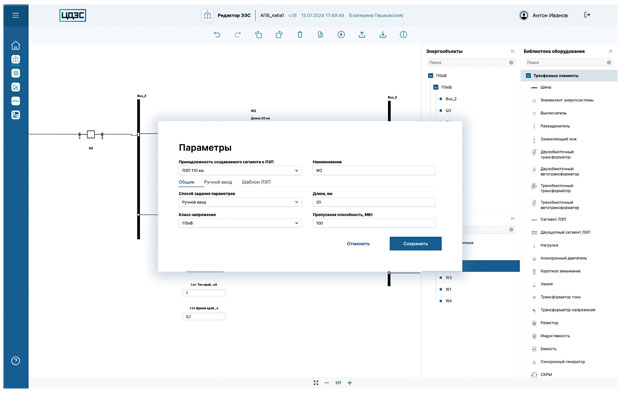The height and width of the screenshot is (395, 620).
Task: Select Разъединитель in equipment library
Action: pos(555,126)
